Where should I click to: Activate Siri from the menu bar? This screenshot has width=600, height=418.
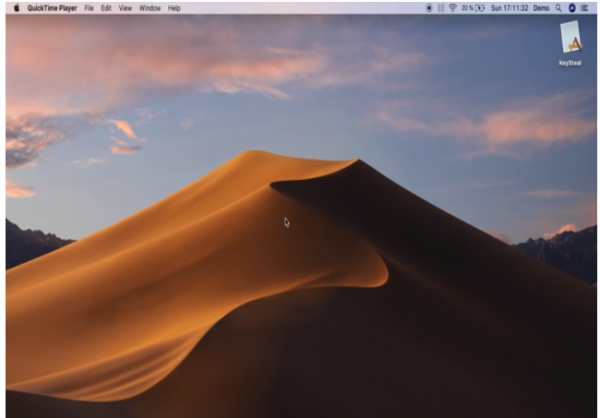point(572,8)
